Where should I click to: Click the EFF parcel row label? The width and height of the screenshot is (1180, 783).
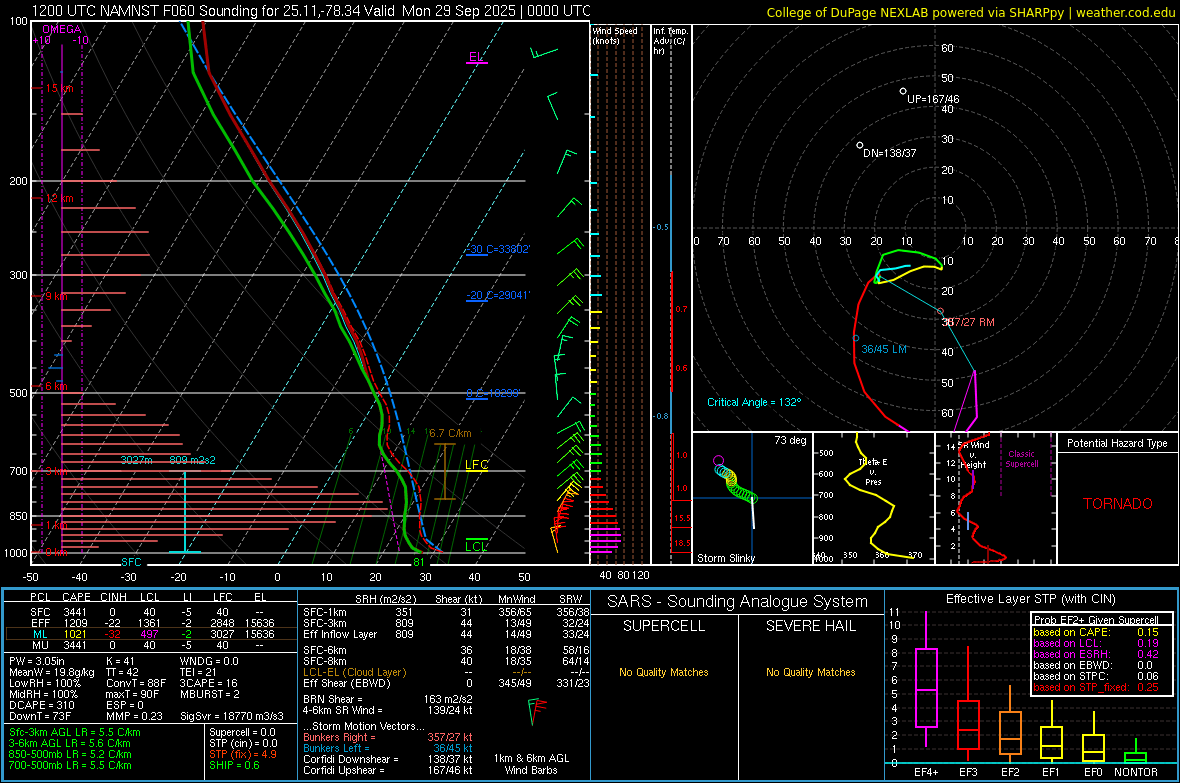tap(40, 623)
